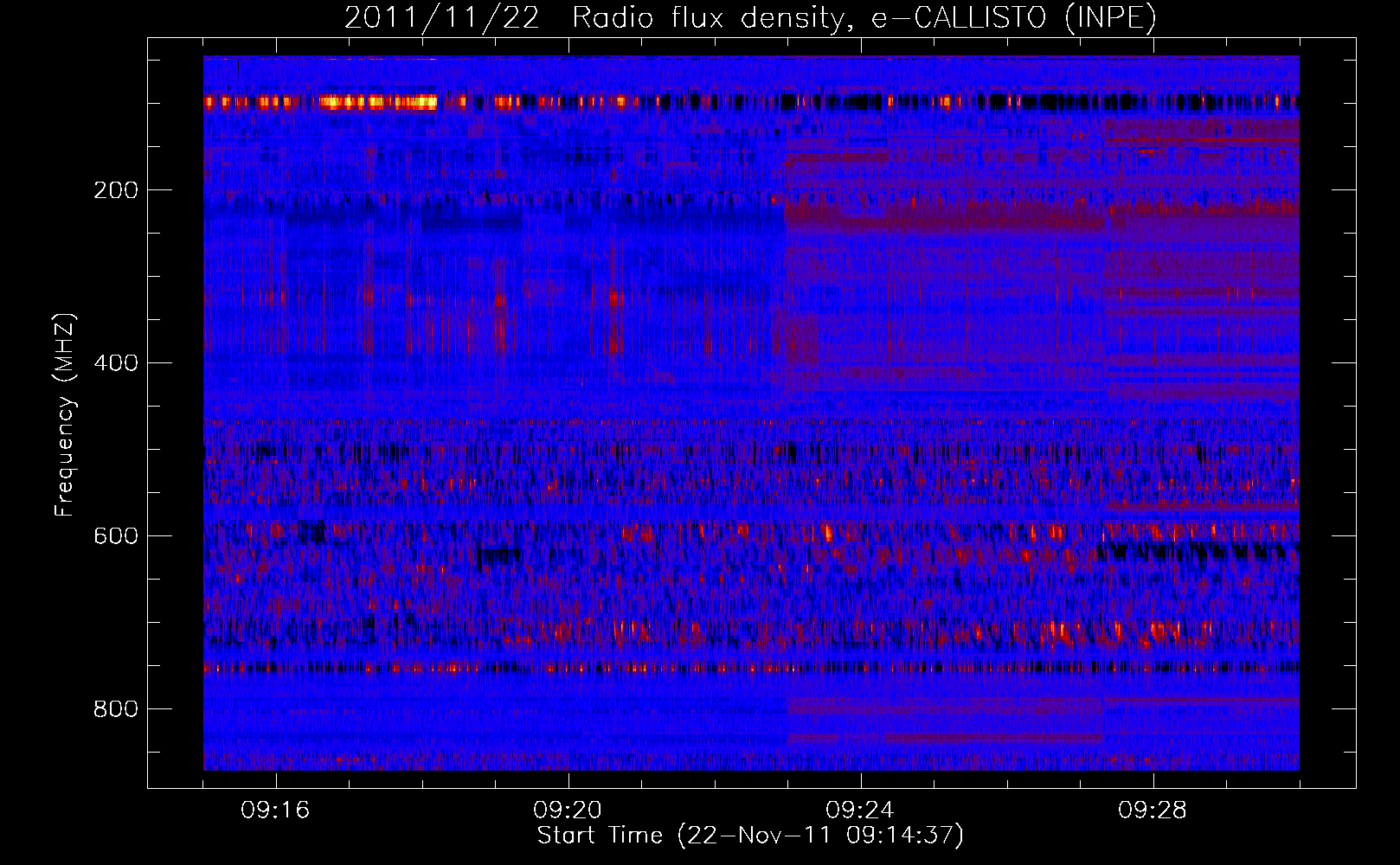Click the 800 frequency tick label
This screenshot has height=865, width=1400.
pos(116,709)
